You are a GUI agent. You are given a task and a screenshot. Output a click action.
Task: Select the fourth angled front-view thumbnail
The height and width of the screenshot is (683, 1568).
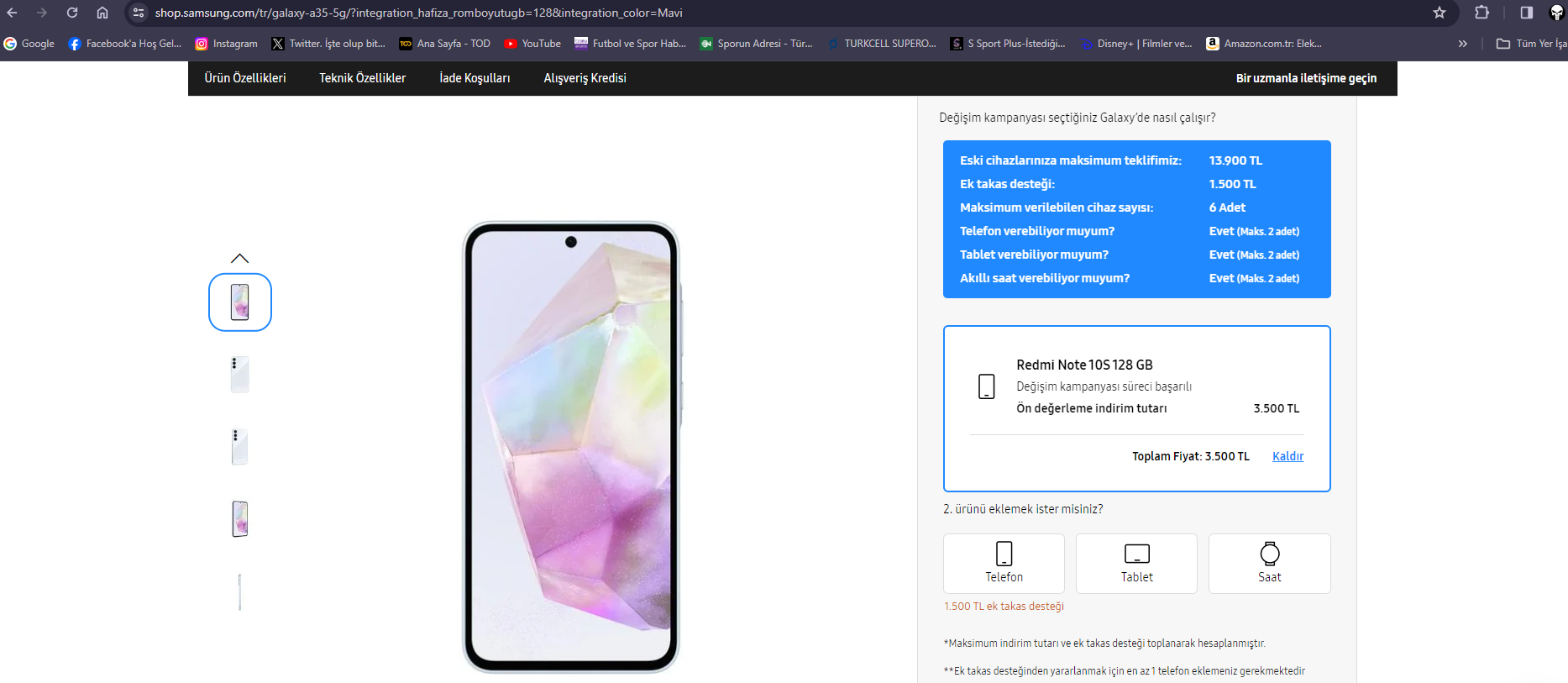(x=240, y=519)
